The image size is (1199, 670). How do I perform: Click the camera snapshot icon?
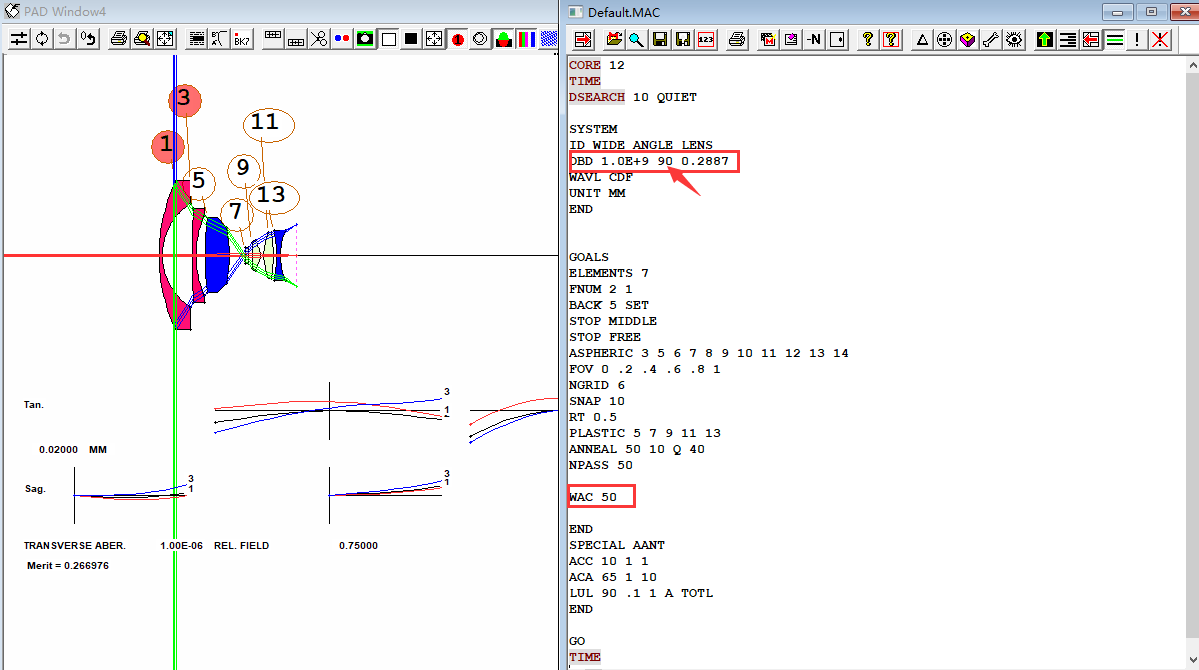[366, 39]
